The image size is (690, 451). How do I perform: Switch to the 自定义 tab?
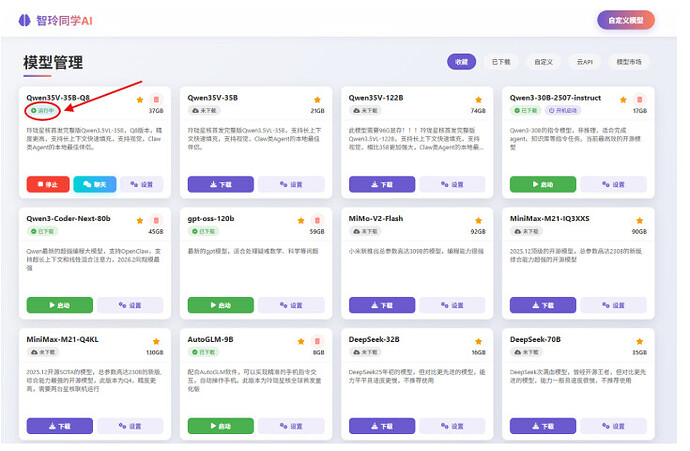pos(543,62)
